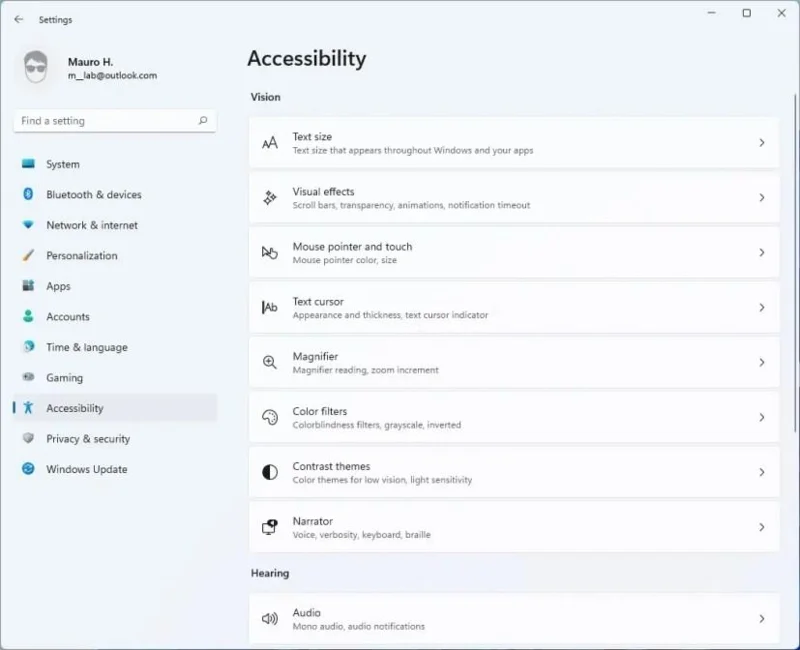Viewport: 800px width, 650px height.
Task: Click the Find a setting field
Action: pos(115,121)
